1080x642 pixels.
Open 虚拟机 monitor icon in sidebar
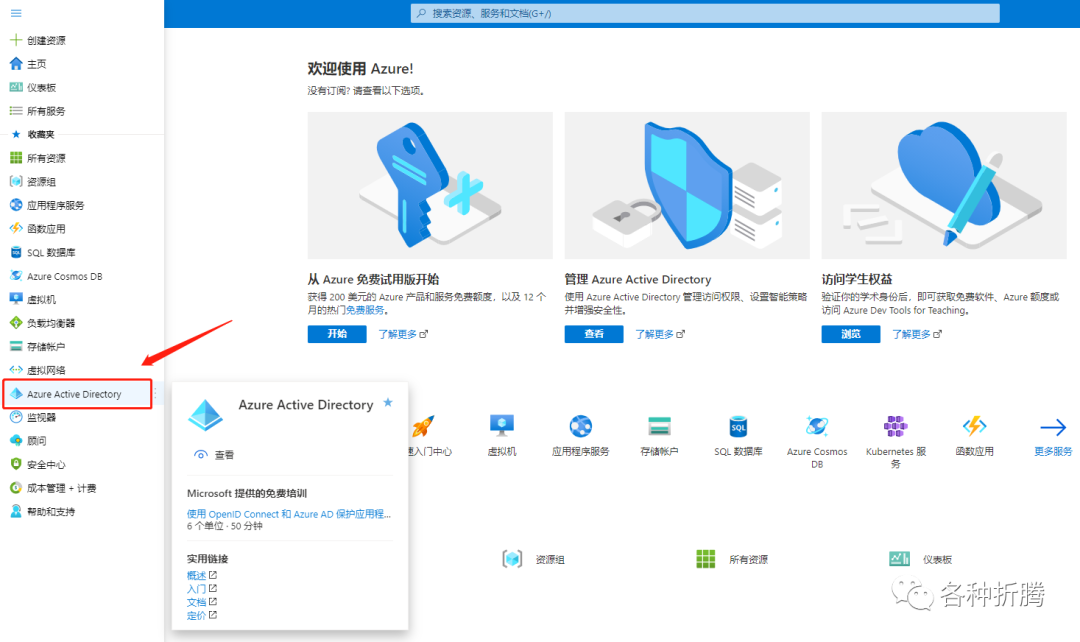coord(16,299)
